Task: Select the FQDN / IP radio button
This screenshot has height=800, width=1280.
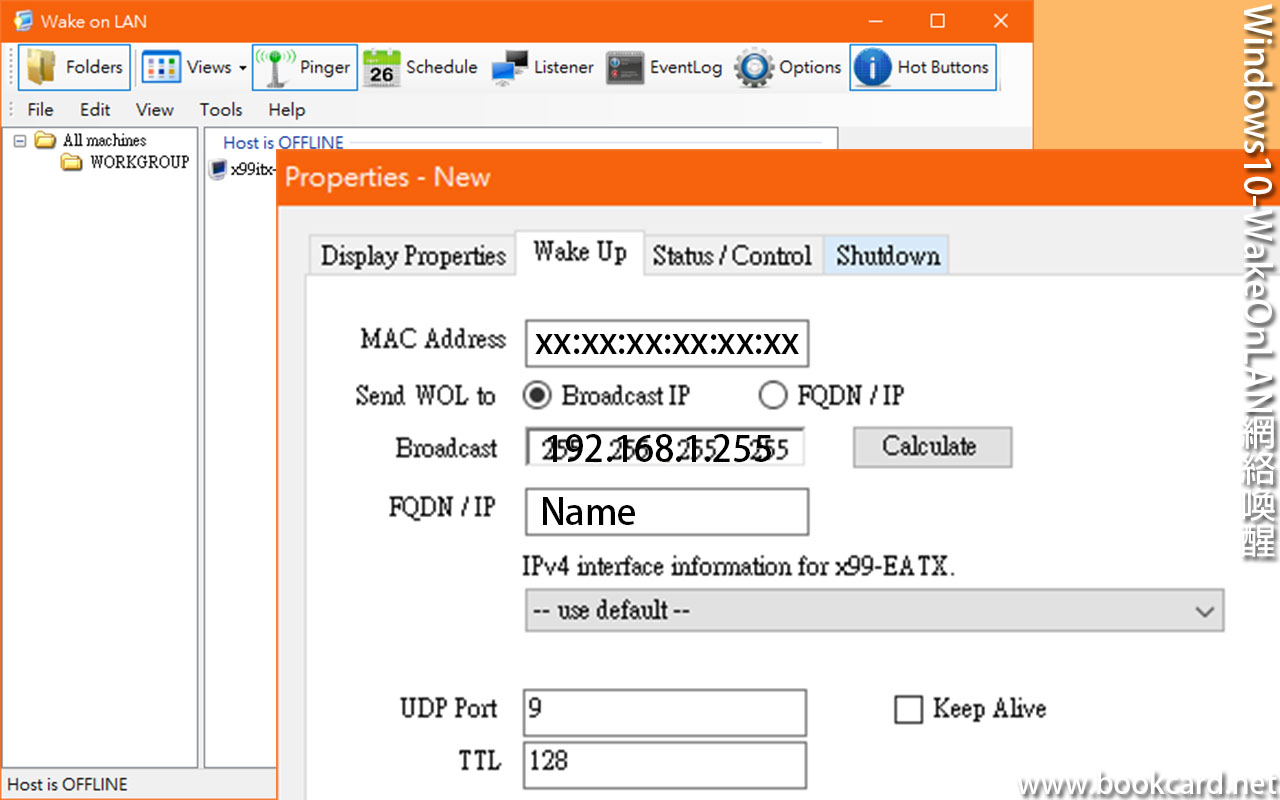Action: 773,396
